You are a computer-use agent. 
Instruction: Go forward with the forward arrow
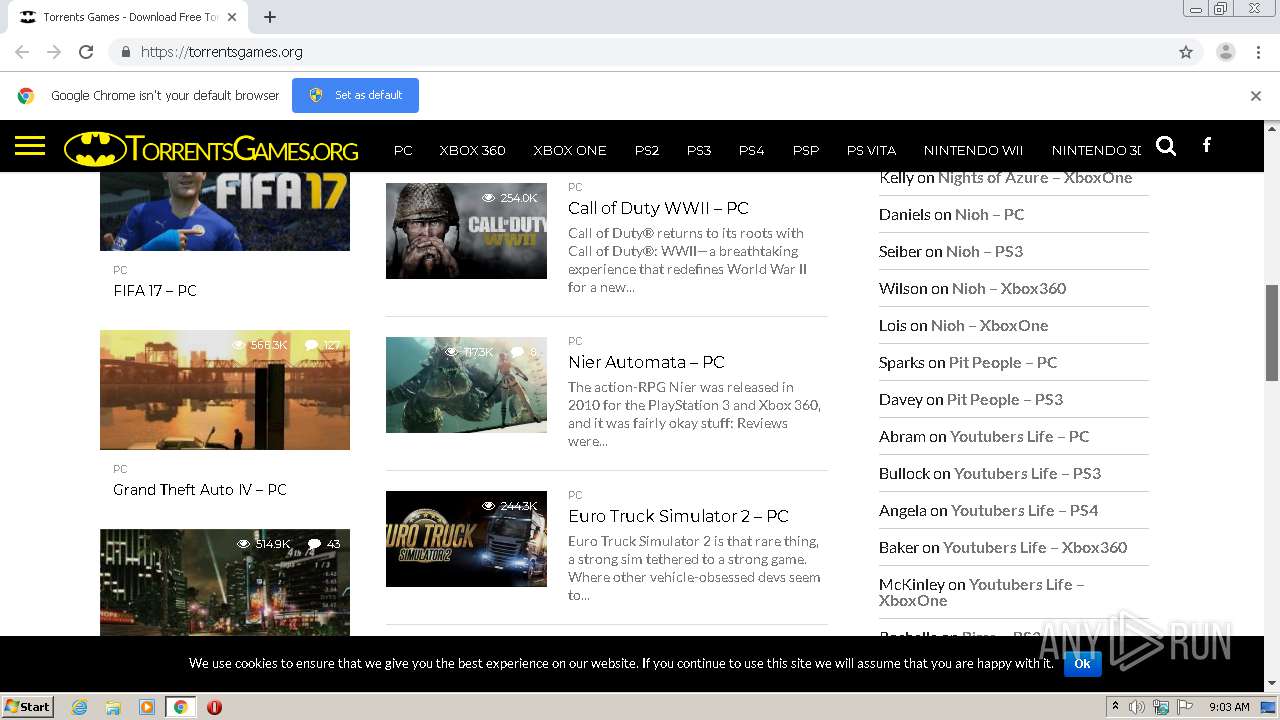click(54, 52)
